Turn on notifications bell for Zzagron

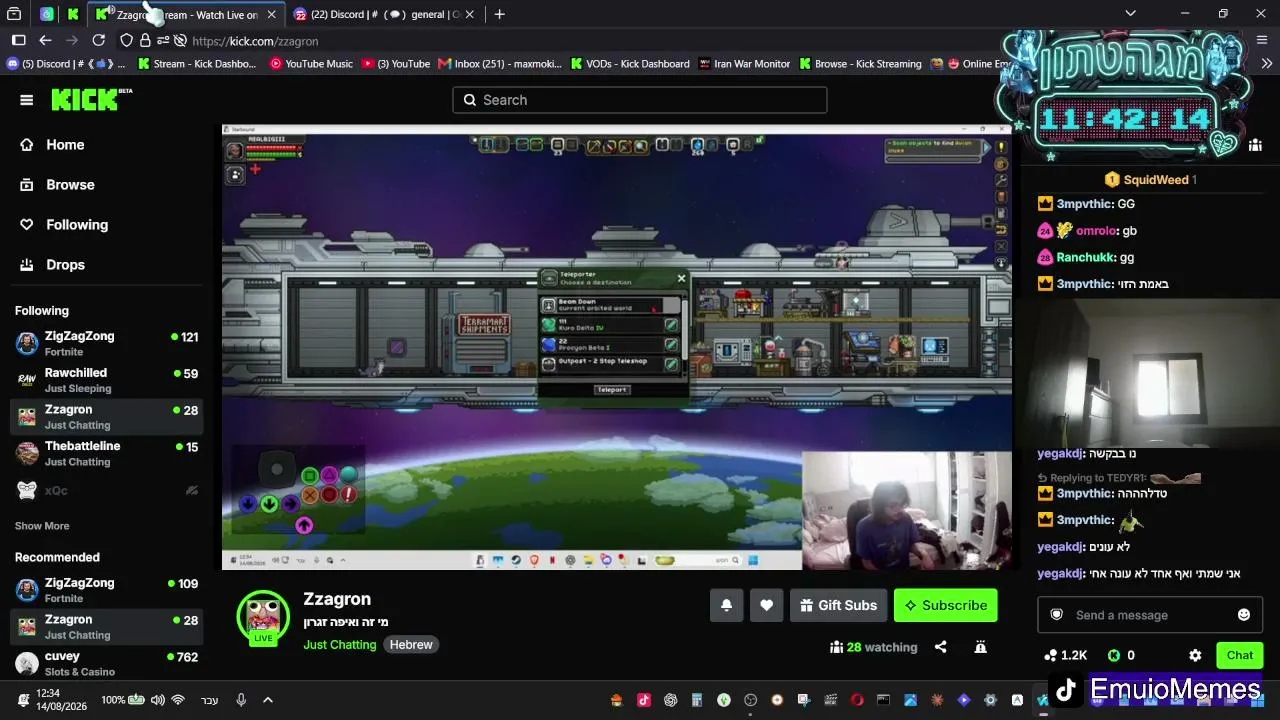727,605
